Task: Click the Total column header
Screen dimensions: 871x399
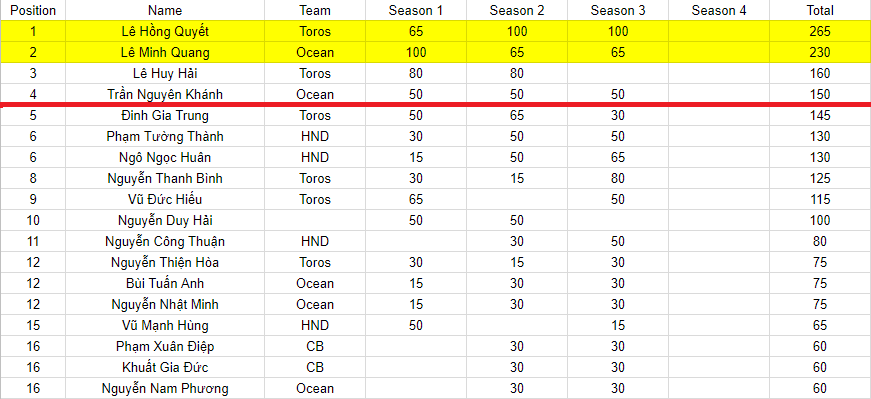Action: [x=820, y=10]
